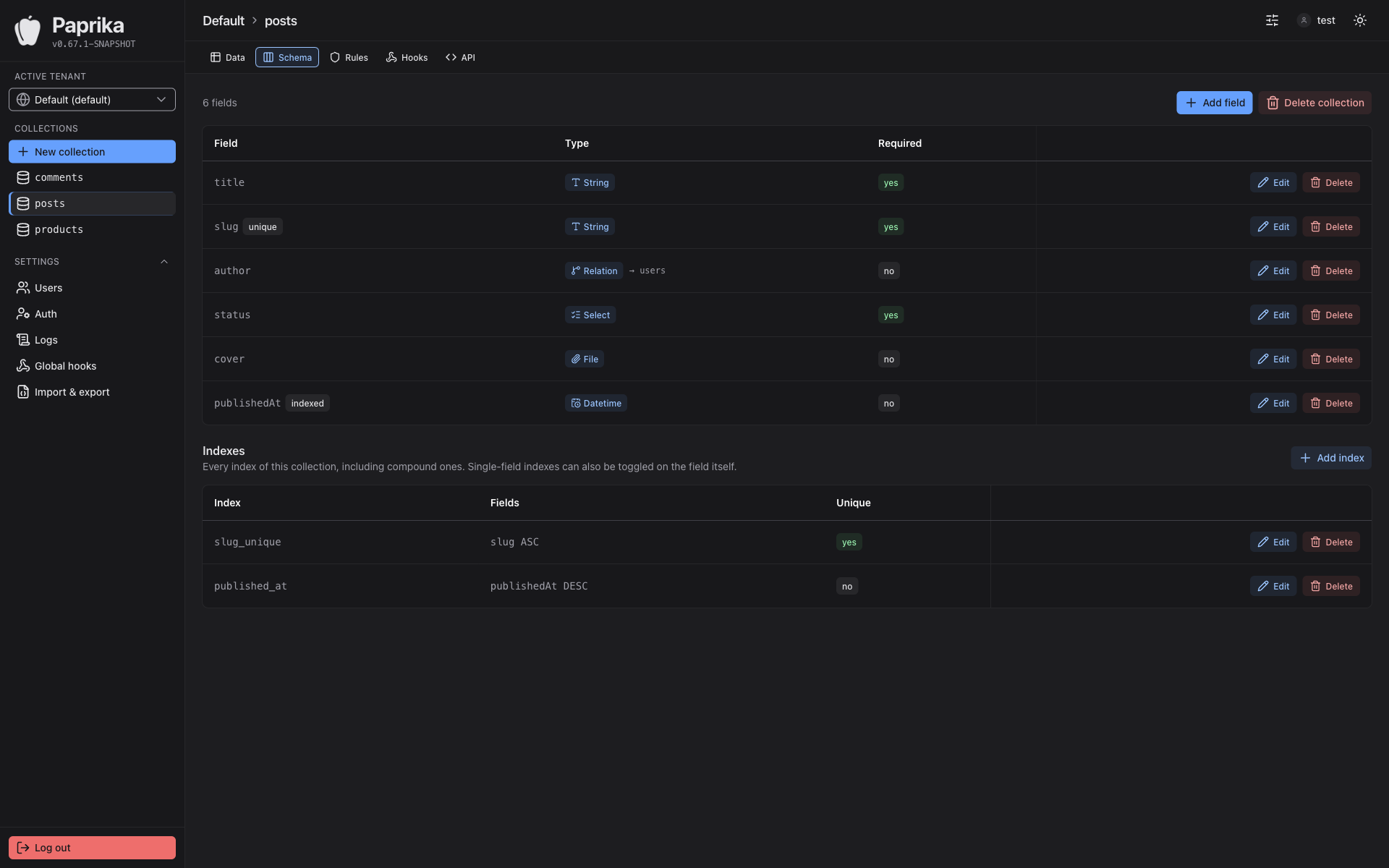This screenshot has width=1389, height=868.
Task: Click the File type badge for cover
Action: point(585,359)
